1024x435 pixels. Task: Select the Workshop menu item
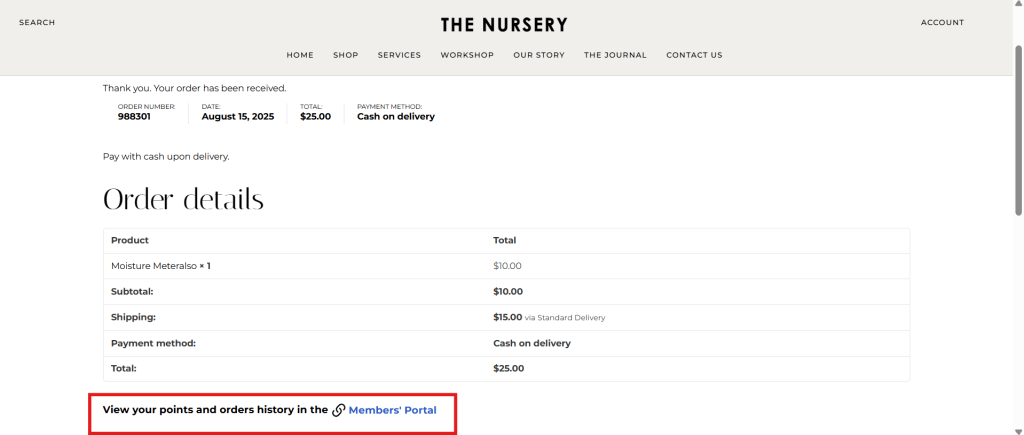(x=467, y=55)
